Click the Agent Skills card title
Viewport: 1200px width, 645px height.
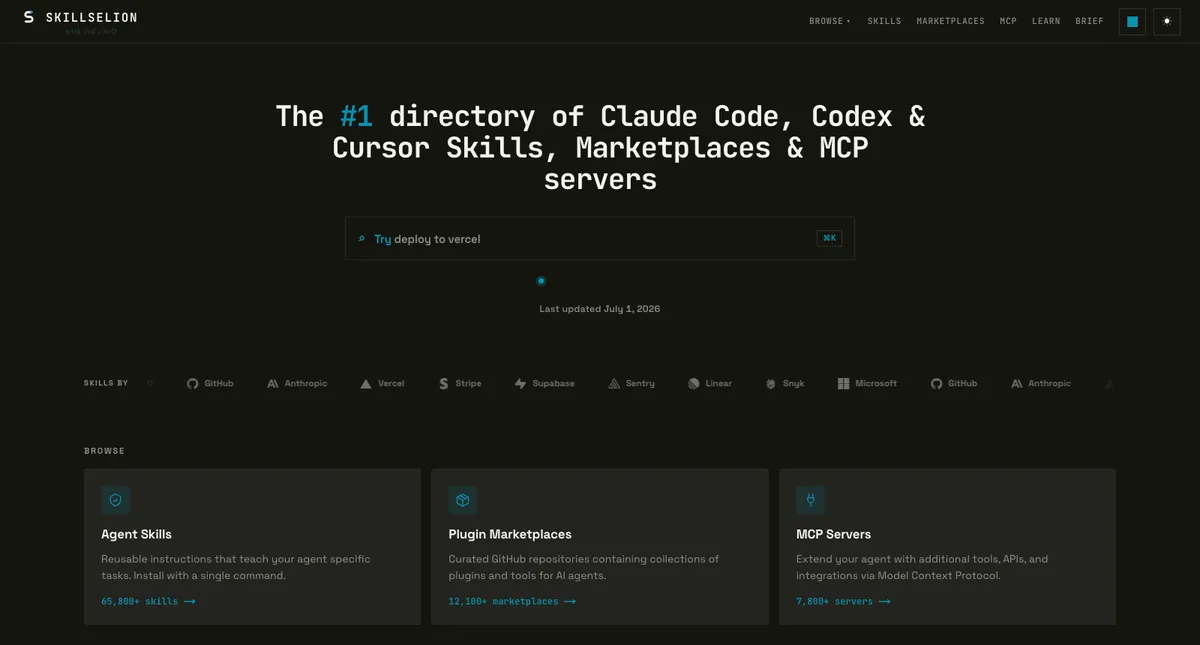[136, 534]
